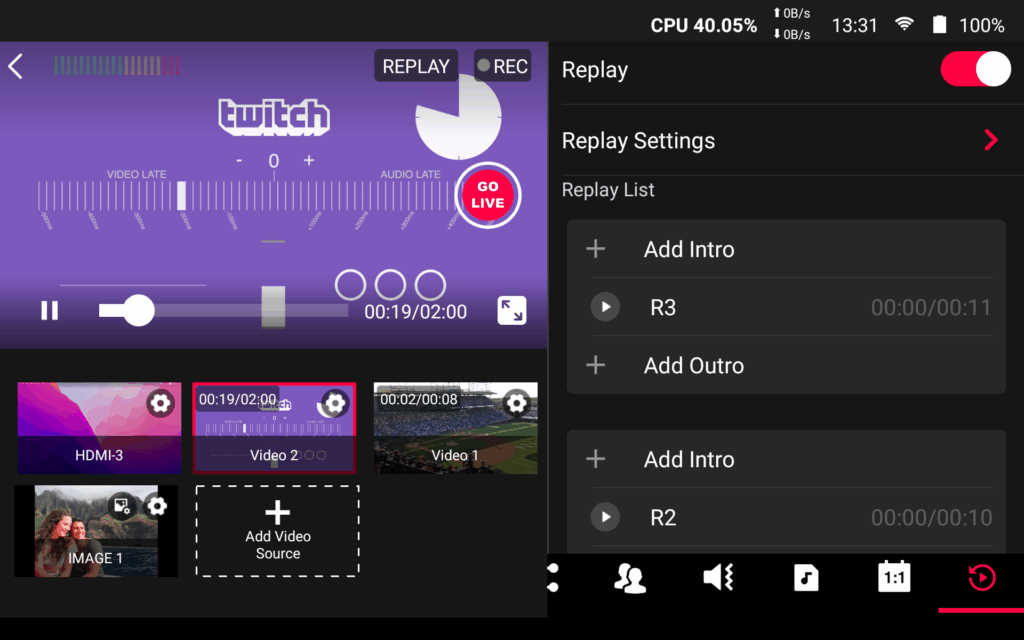Turn off the Replay switch
This screenshot has height=640, width=1024.
point(975,70)
